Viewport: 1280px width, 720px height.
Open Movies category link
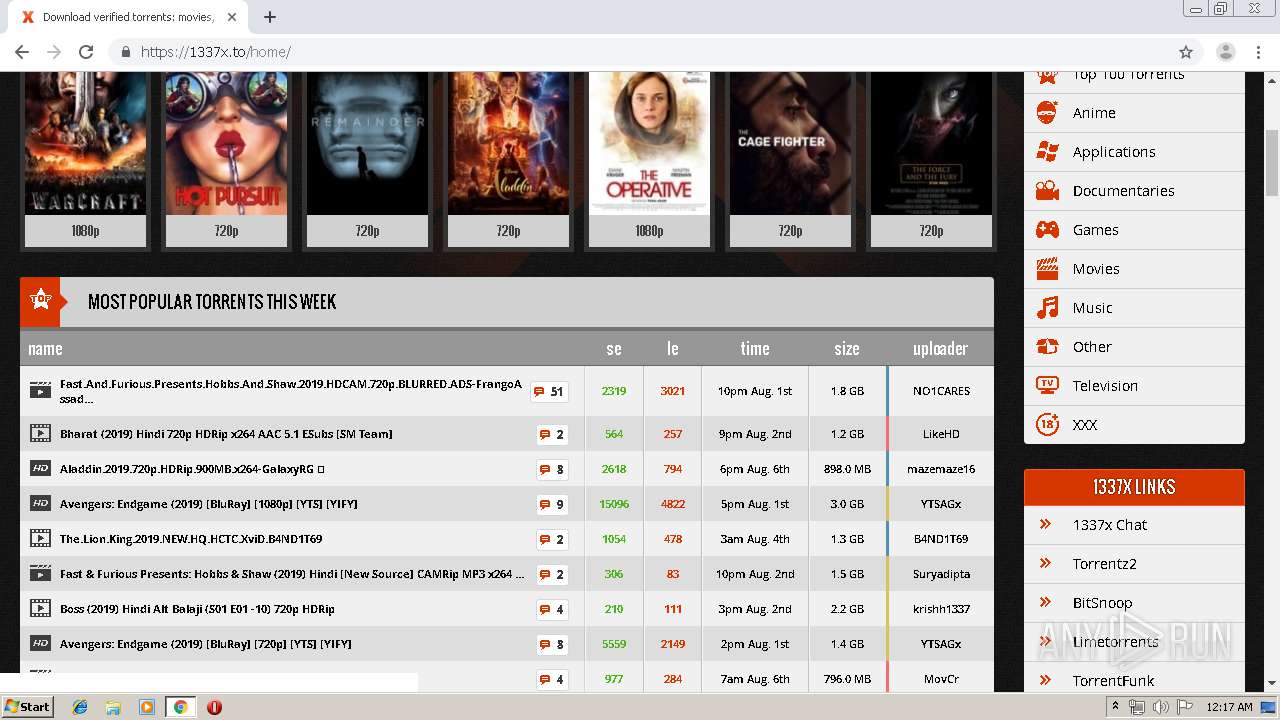tap(1096, 269)
